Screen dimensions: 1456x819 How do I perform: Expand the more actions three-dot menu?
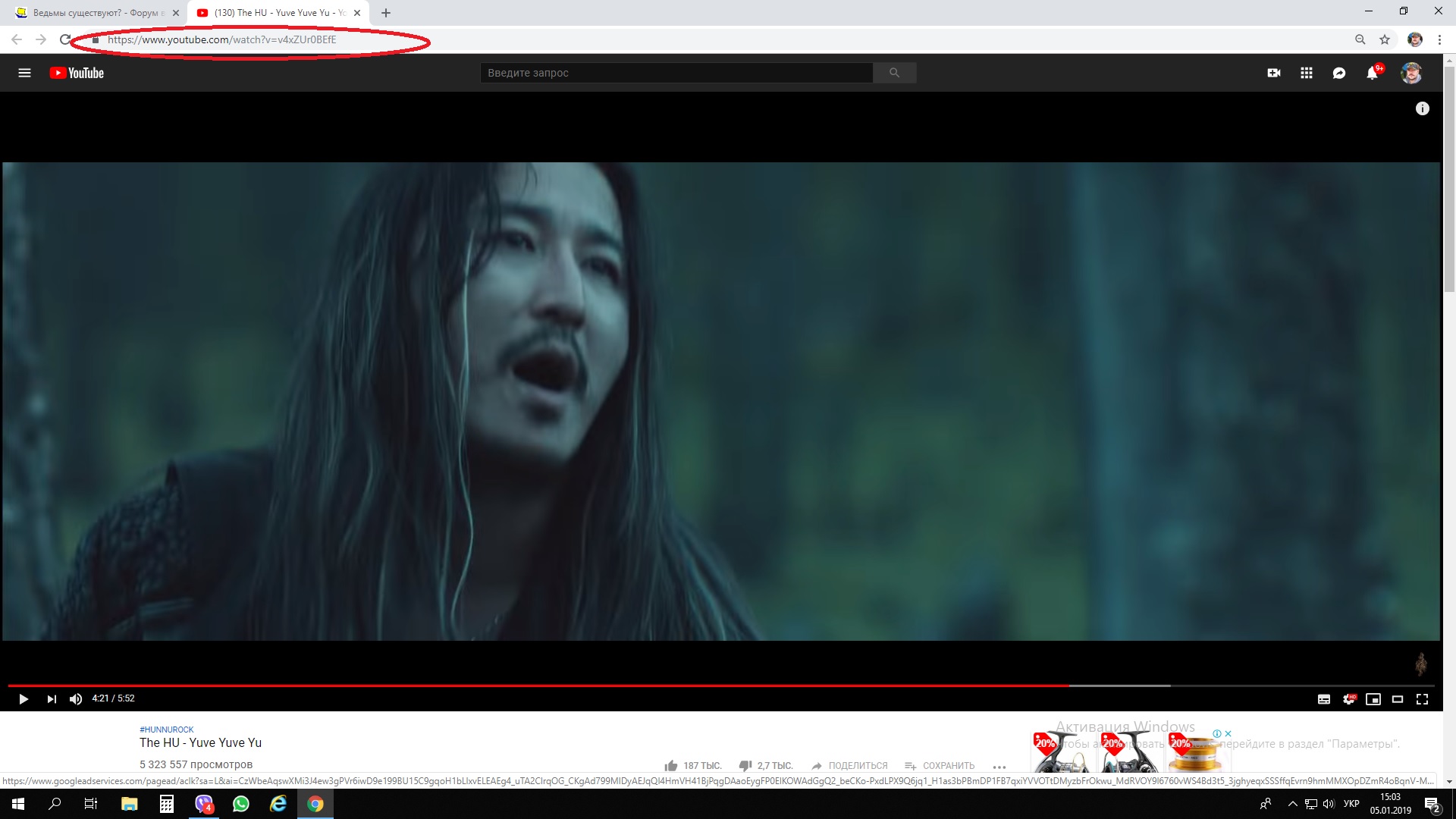coord(999,767)
